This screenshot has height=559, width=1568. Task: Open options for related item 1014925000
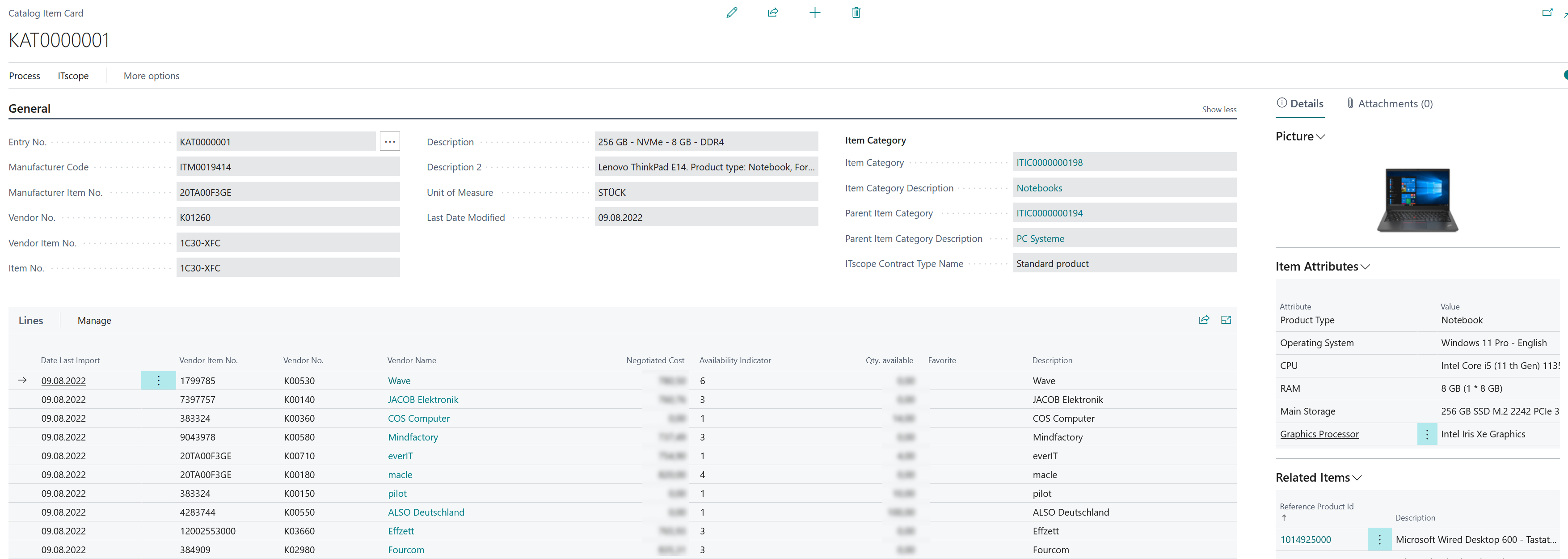[x=1379, y=539]
